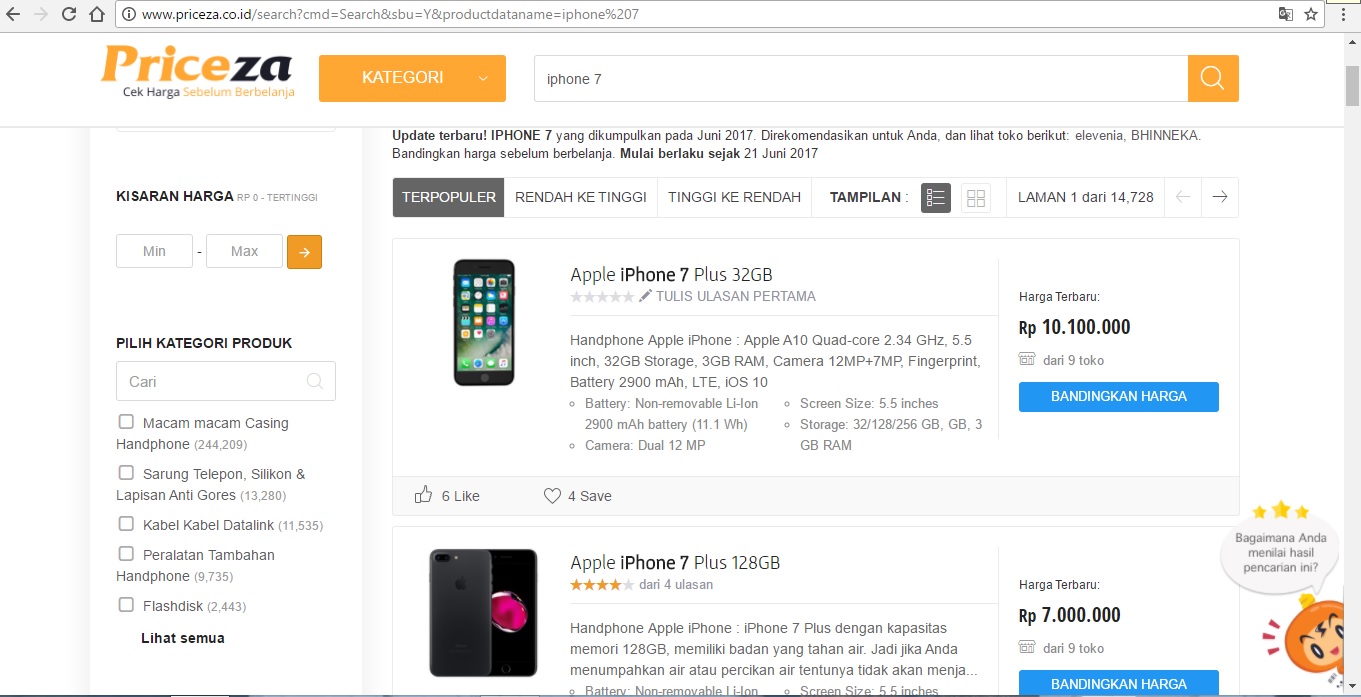The height and width of the screenshot is (697, 1361).
Task: Open the KATEGORI dropdown
Action: click(x=412, y=78)
